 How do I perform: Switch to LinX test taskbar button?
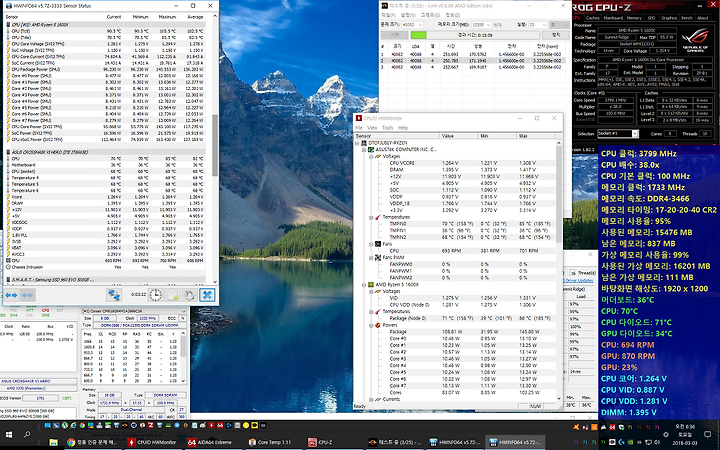(x=395, y=443)
